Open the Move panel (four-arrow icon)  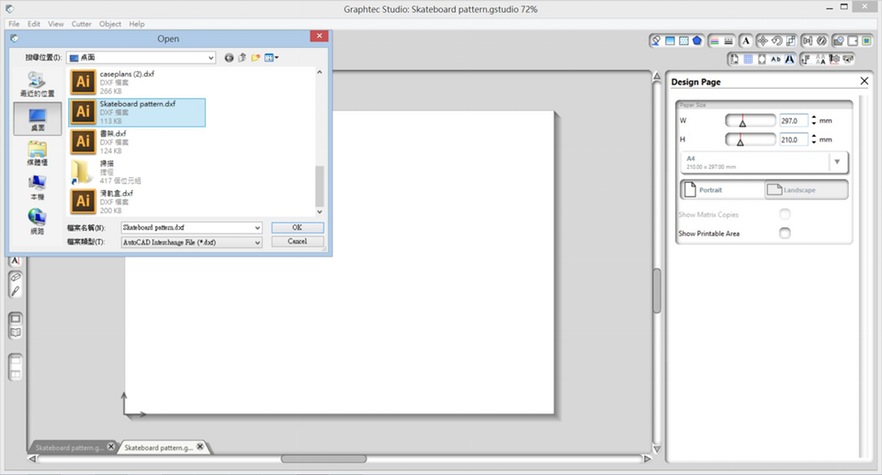click(x=763, y=41)
